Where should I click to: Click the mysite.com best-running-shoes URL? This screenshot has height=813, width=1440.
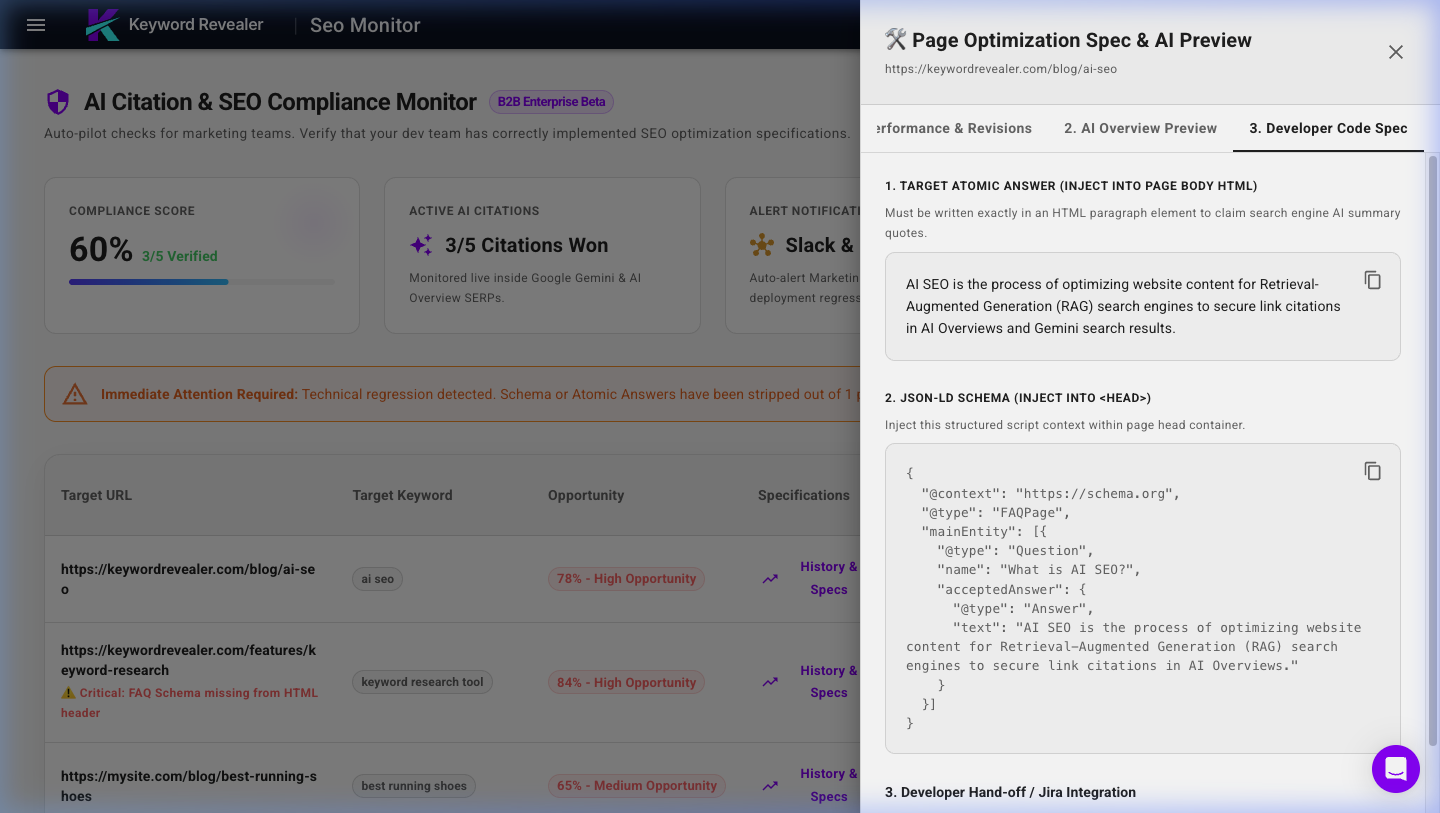(188, 786)
